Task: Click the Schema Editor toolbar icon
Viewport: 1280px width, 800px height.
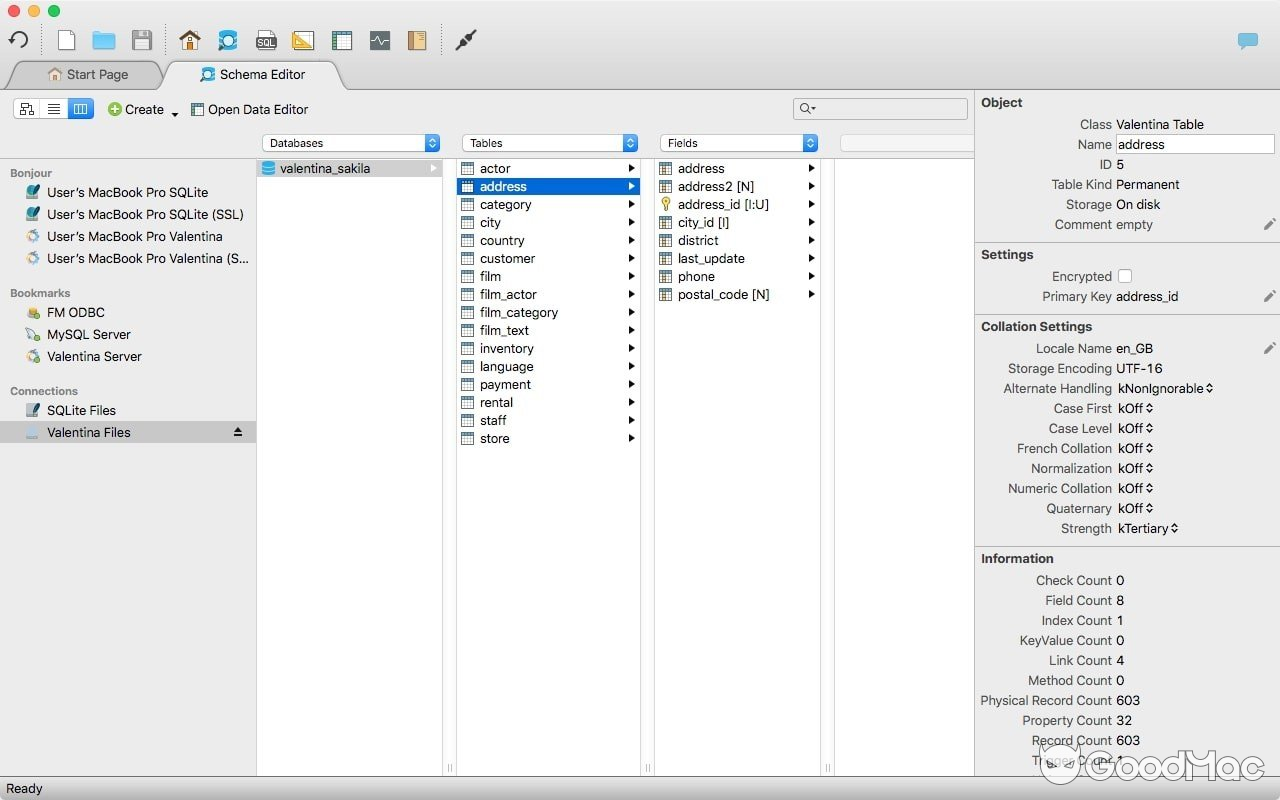Action: pos(228,40)
